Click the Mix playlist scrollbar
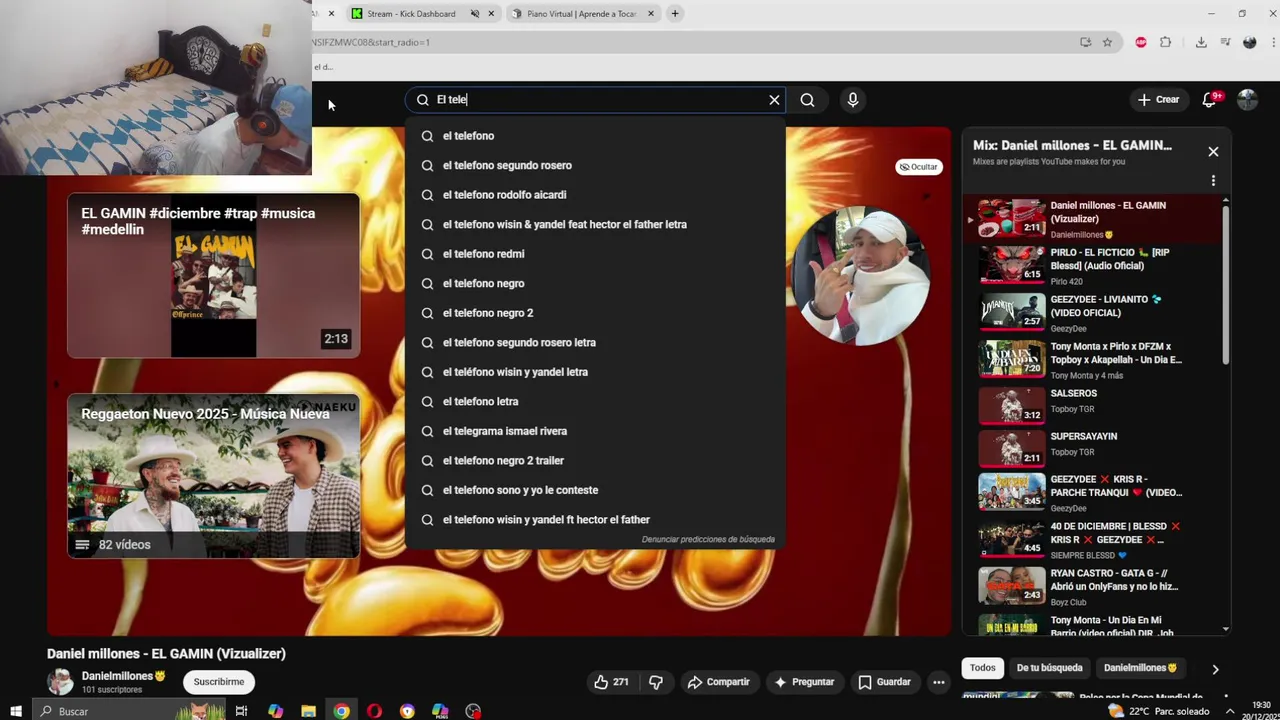 (1226, 285)
